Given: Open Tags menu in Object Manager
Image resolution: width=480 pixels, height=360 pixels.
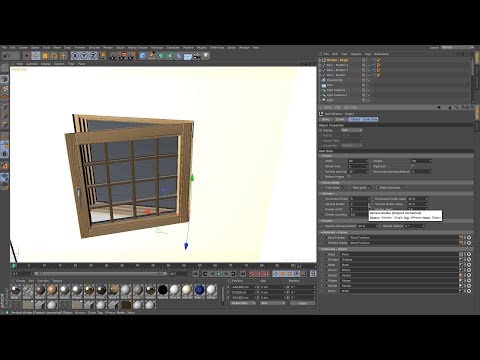Looking at the screenshot, I should (368, 54).
